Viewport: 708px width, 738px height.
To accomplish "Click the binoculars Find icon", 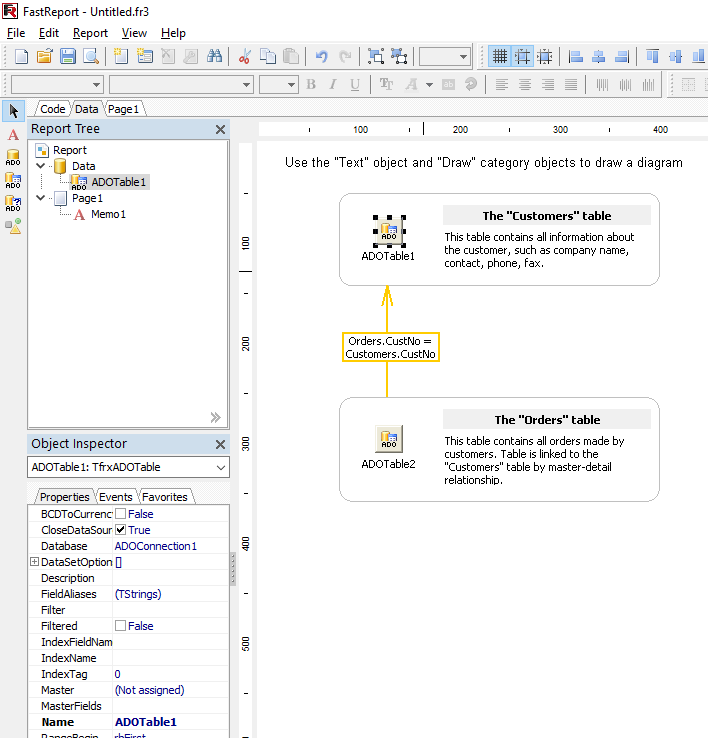I will pos(214,56).
